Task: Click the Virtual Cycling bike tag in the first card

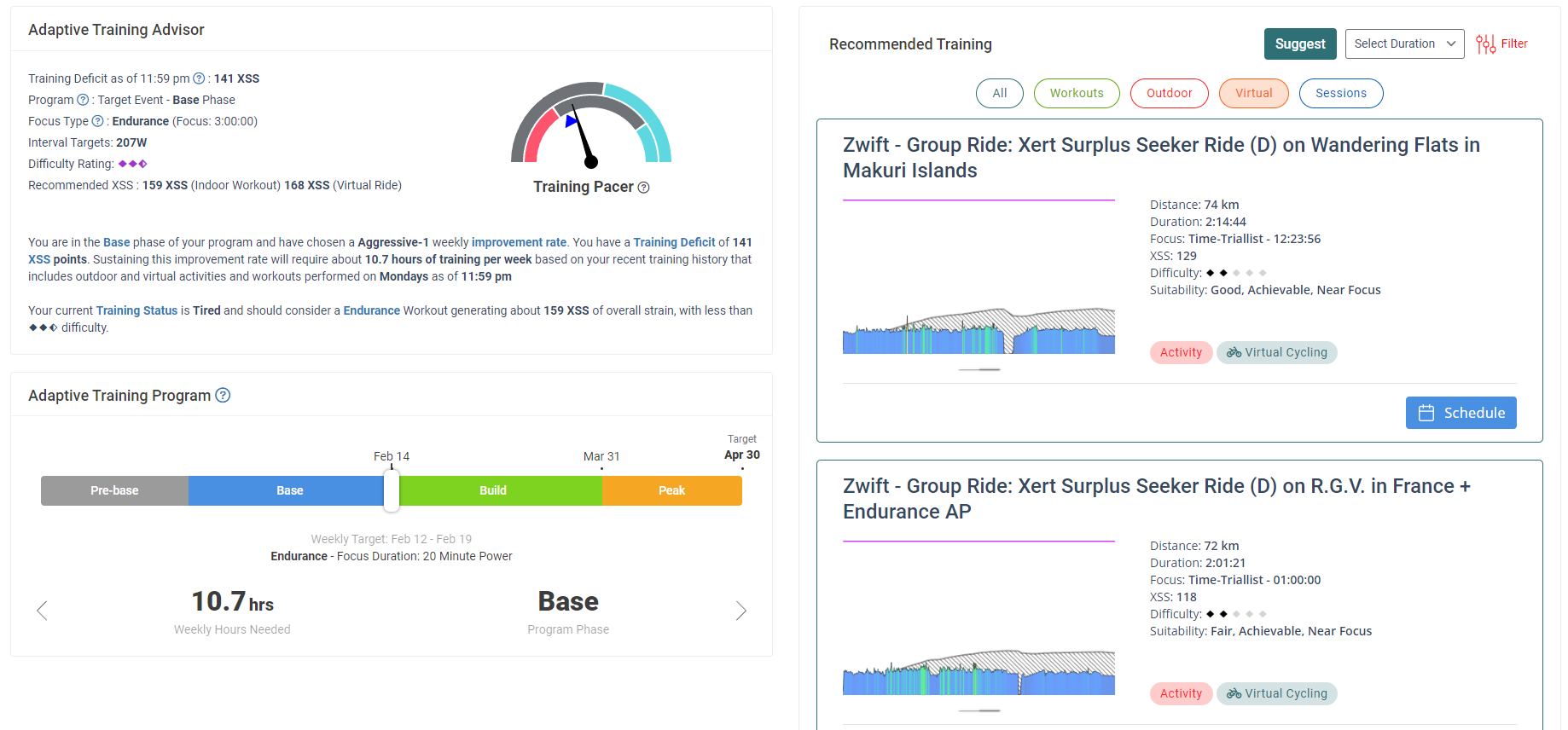Action: pyautogui.click(x=1276, y=352)
